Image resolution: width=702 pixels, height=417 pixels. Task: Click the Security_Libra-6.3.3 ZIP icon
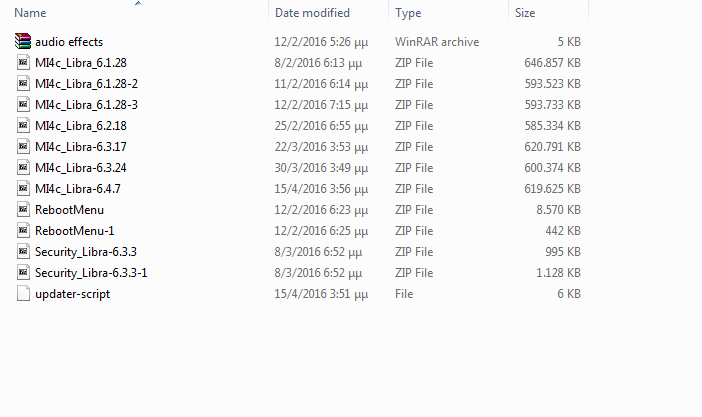coord(24,252)
